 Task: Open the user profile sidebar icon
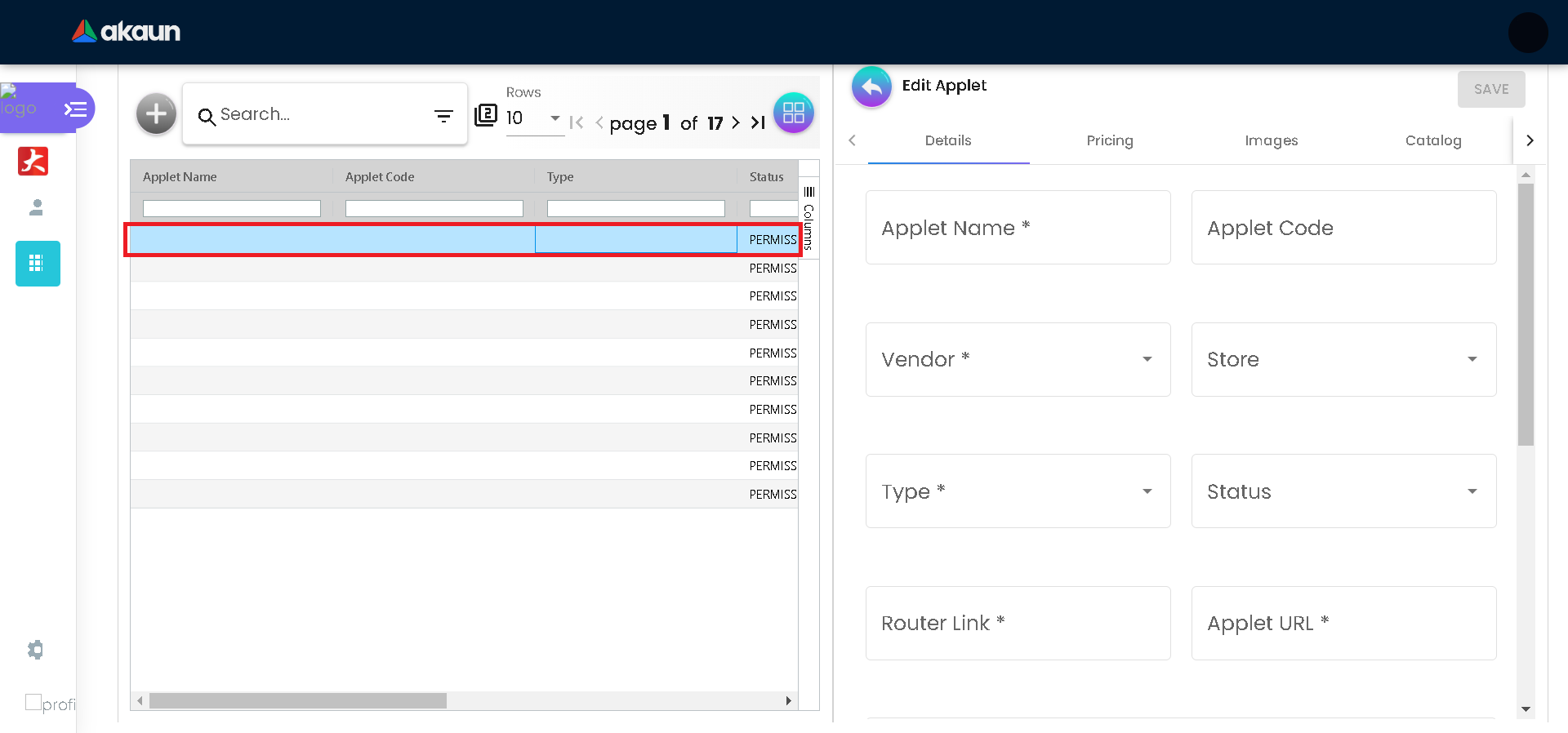point(36,207)
